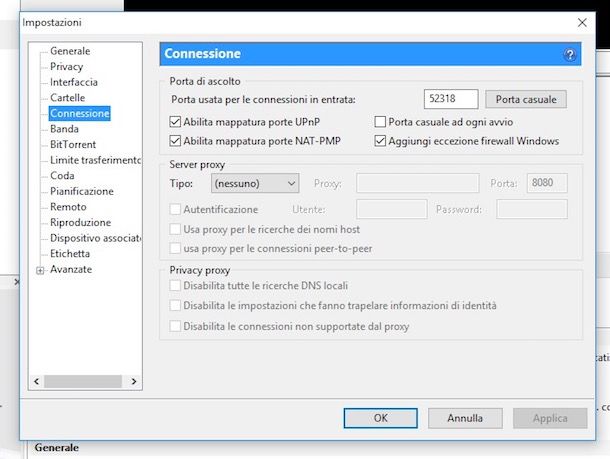Image resolution: width=610 pixels, height=459 pixels.
Task: Close the Impostazioni dialog
Action: tap(582, 23)
